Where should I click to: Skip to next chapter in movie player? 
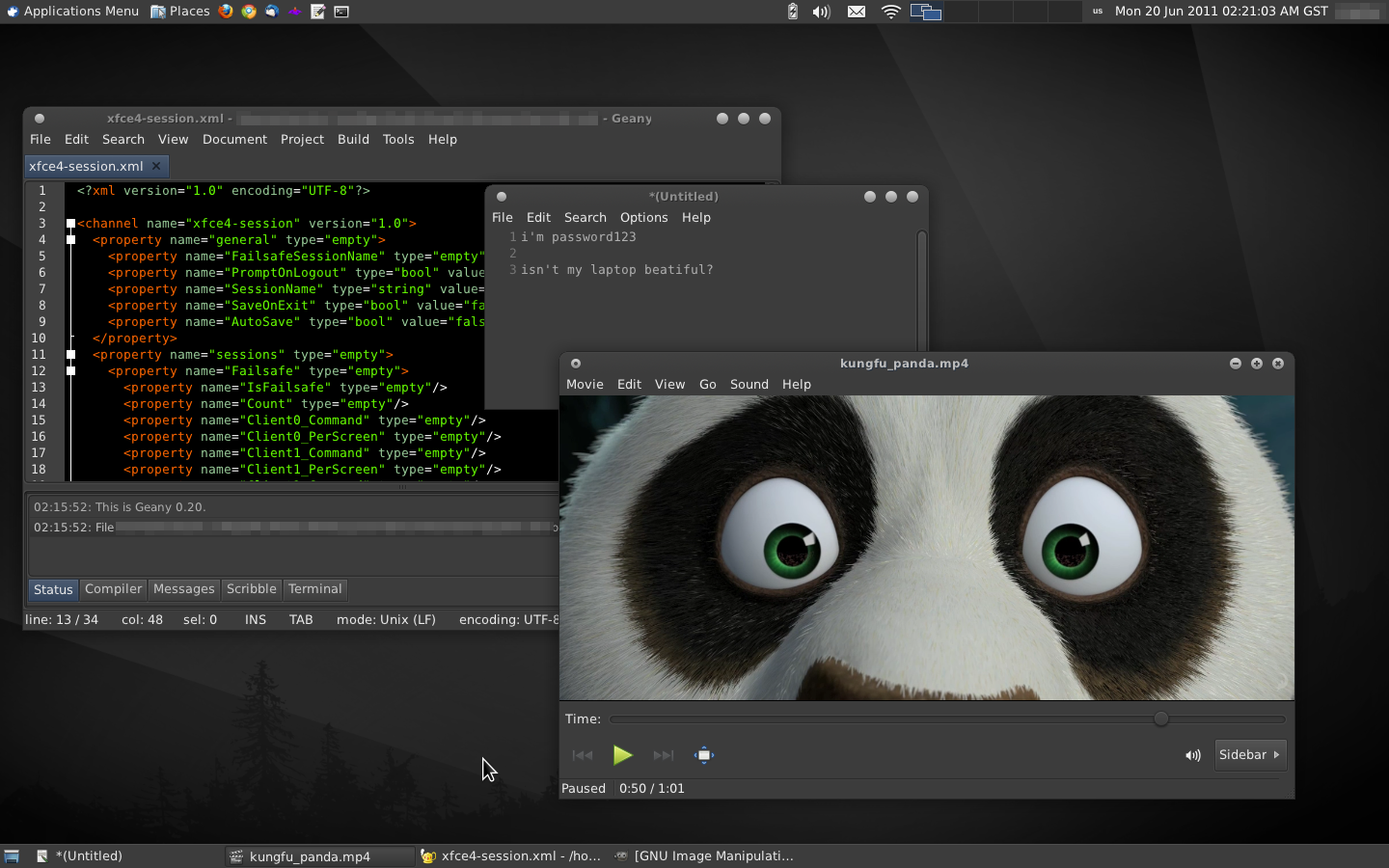pyautogui.click(x=664, y=755)
